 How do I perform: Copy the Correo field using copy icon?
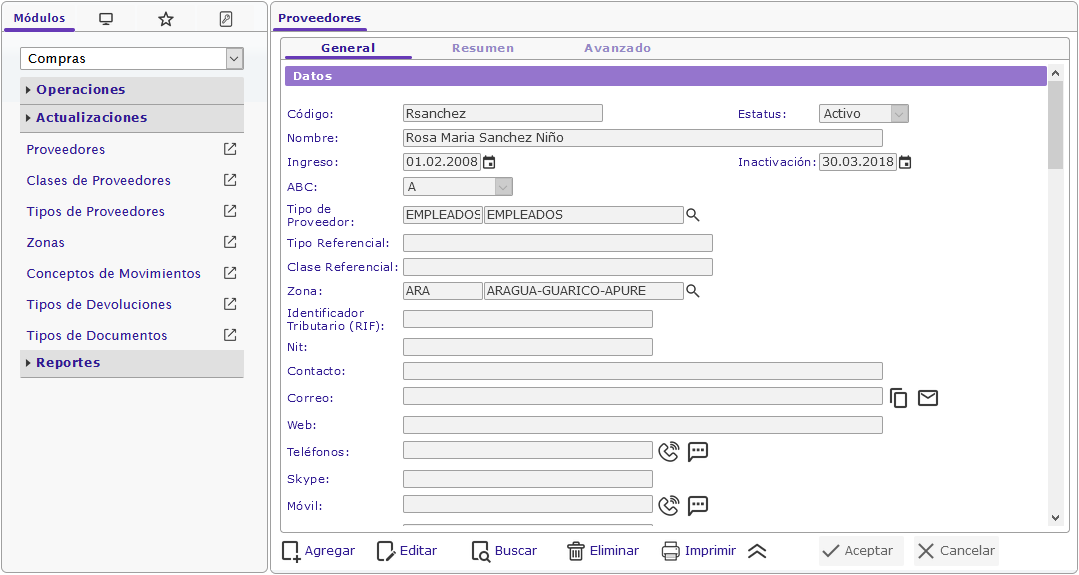(x=899, y=398)
